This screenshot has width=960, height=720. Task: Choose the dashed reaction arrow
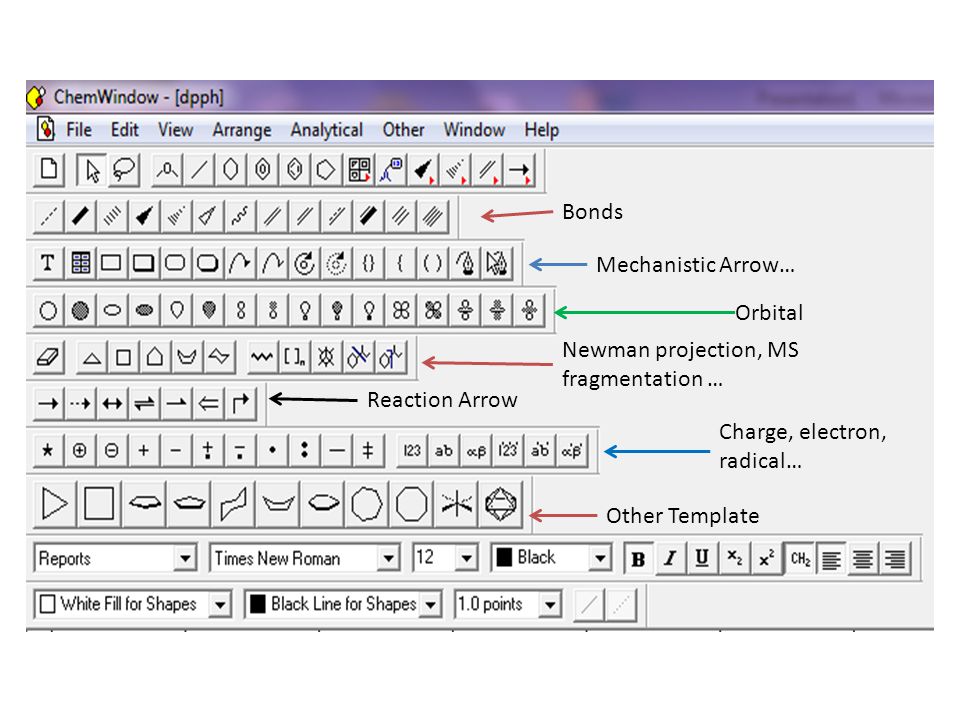[80, 403]
